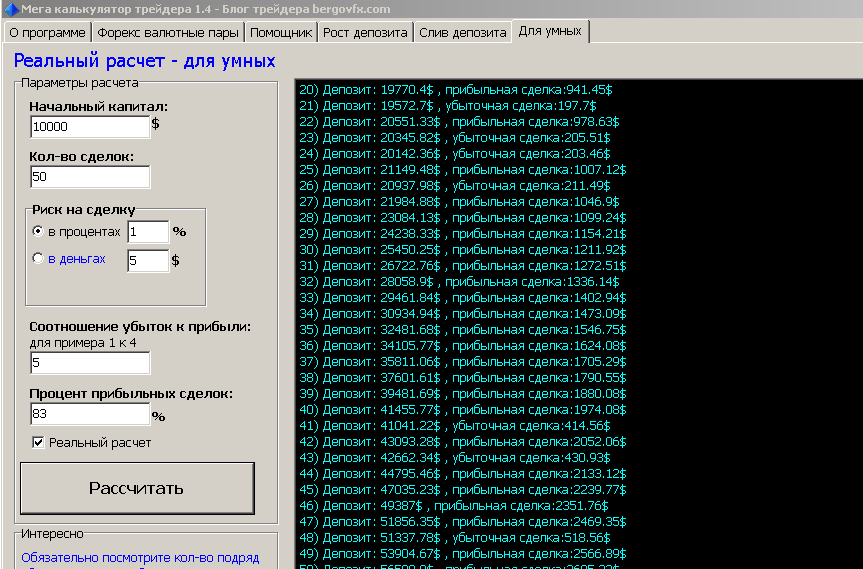Click the 'Процент прибыльных сделок' field
Screen dimensions: 863x569
pos(90,414)
